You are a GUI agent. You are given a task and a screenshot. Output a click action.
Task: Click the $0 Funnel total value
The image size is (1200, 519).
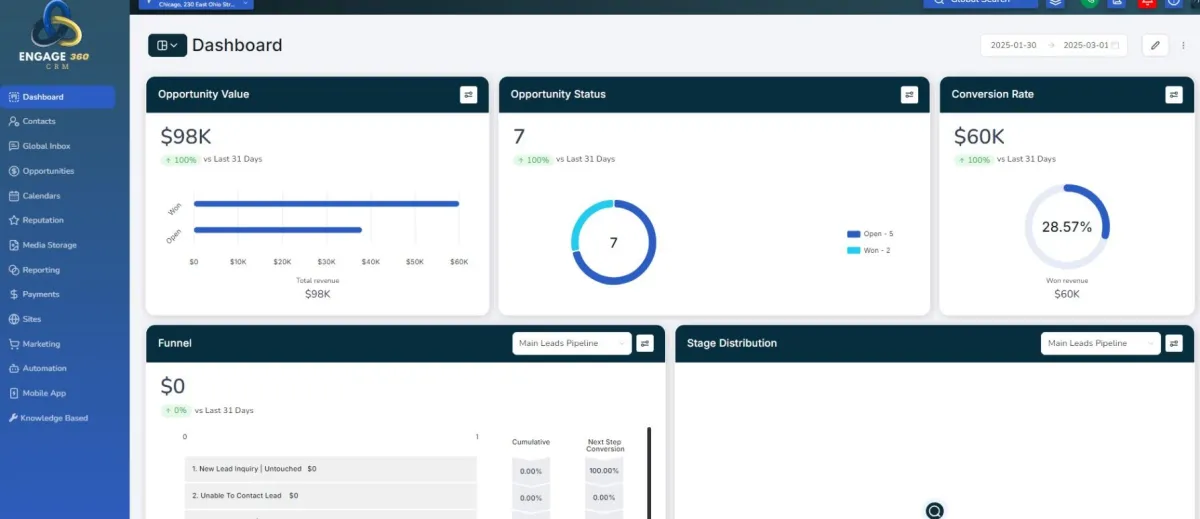click(172, 386)
